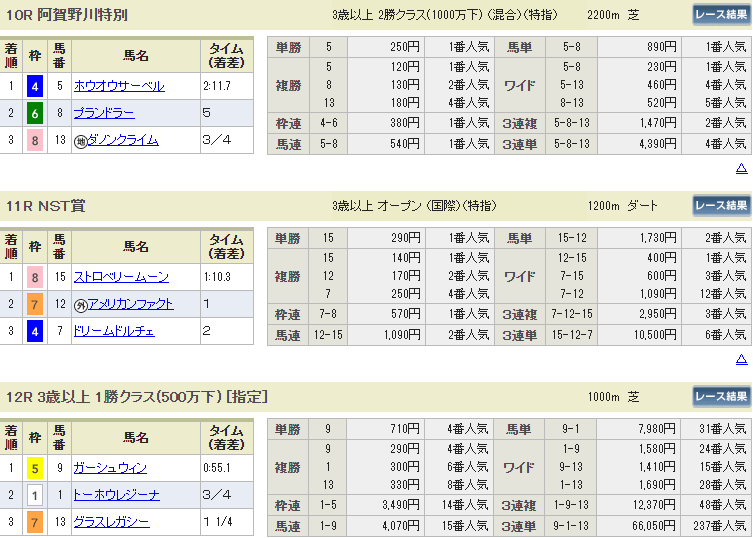753x538 pixels.
Task: Click 10R 単勝 payout 250円
Action: click(404, 47)
